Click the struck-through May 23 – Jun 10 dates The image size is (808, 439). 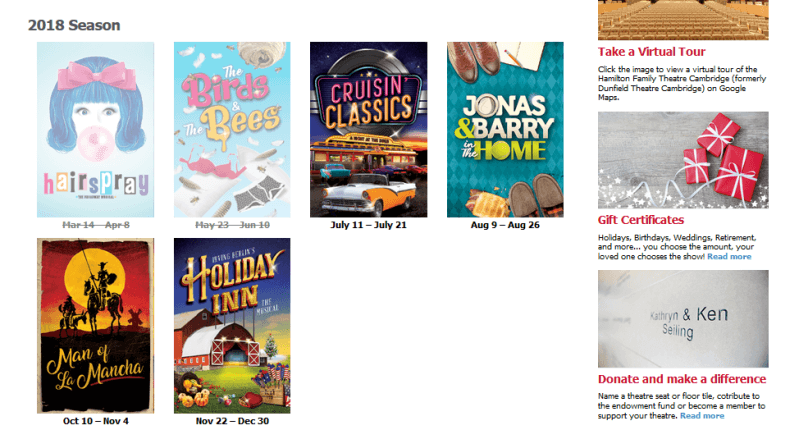(x=232, y=225)
